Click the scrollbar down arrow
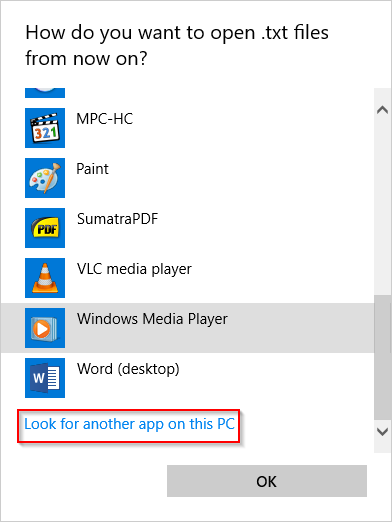Screen dimensions: 392x522 (x=382, y=432)
